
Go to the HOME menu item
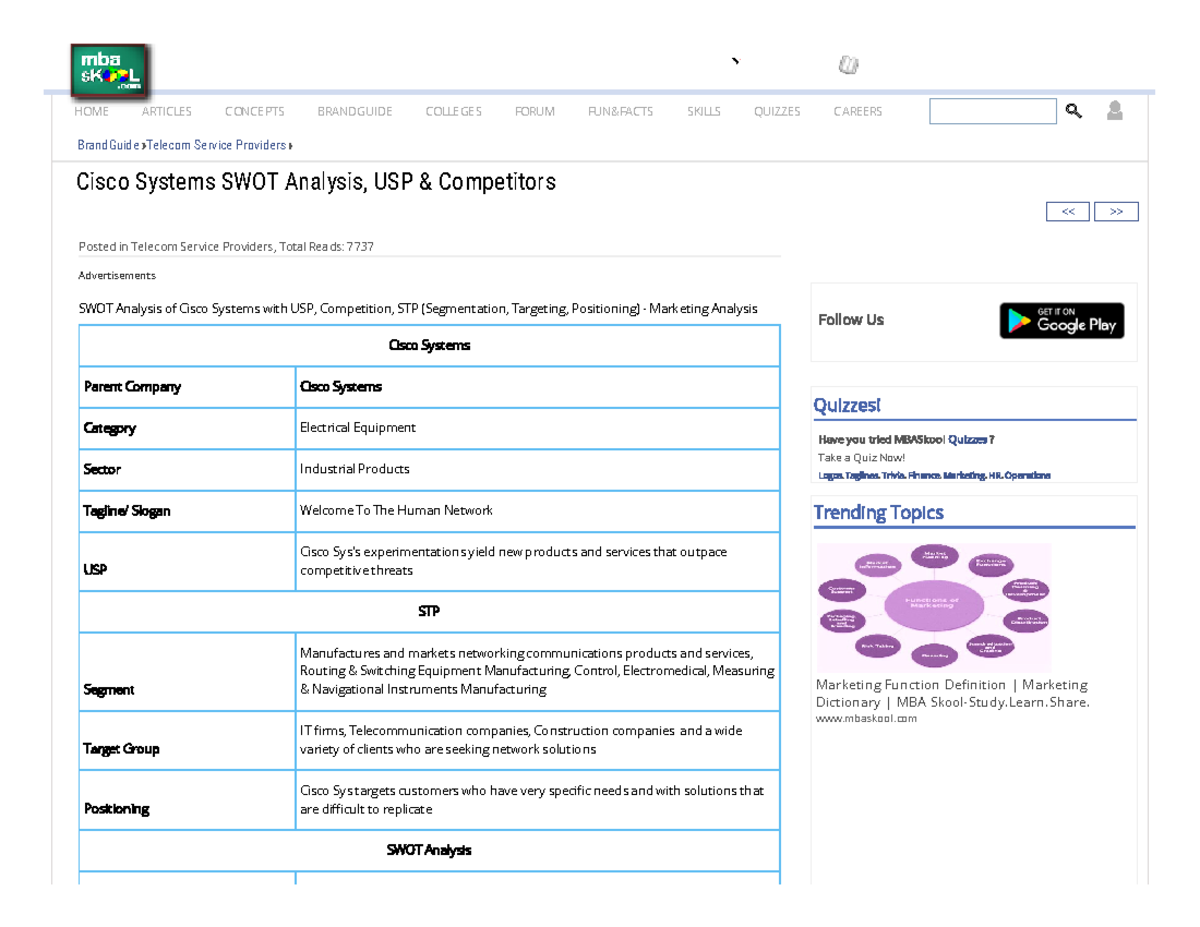(x=92, y=111)
